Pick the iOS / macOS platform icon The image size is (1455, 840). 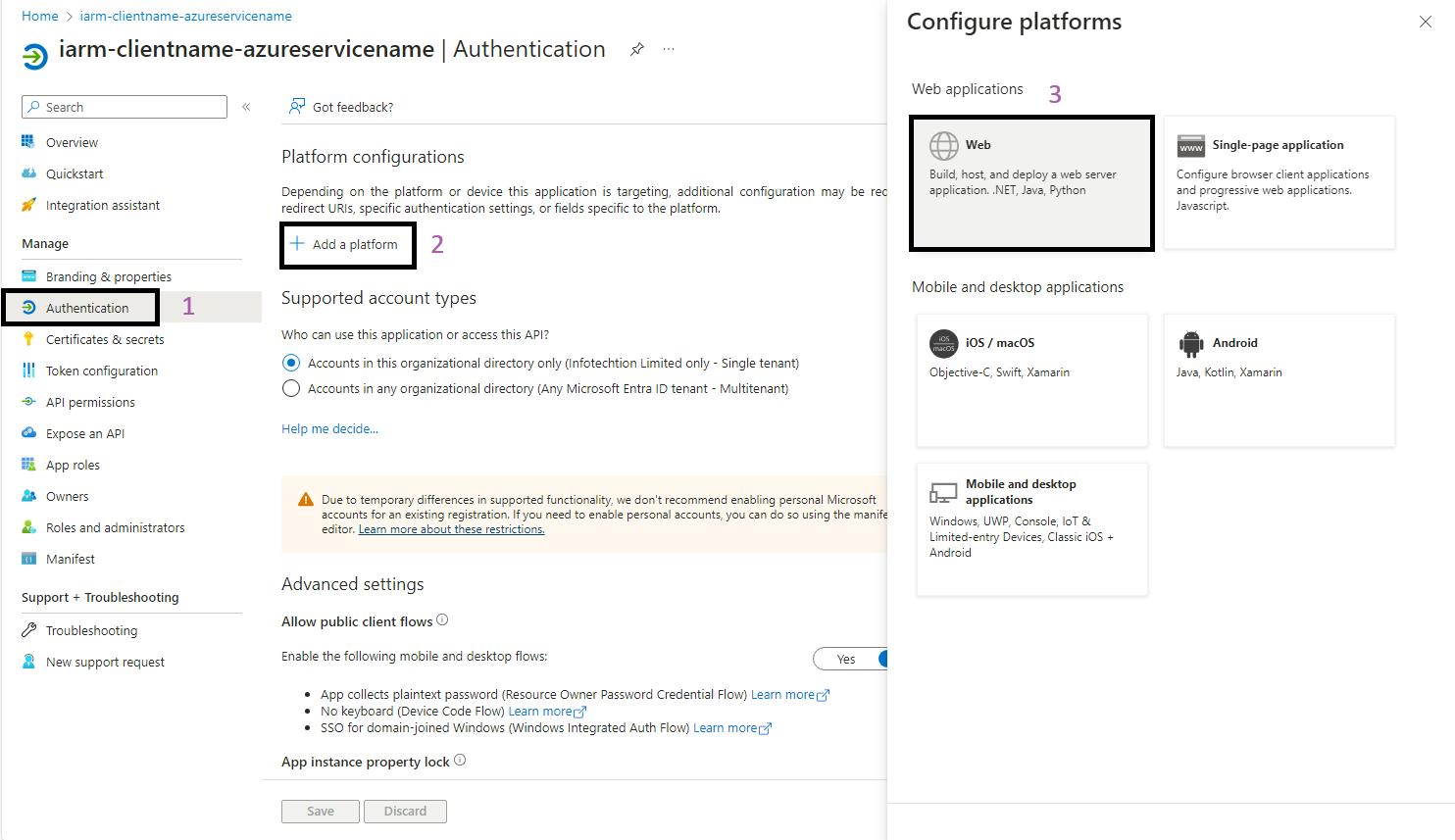(943, 343)
